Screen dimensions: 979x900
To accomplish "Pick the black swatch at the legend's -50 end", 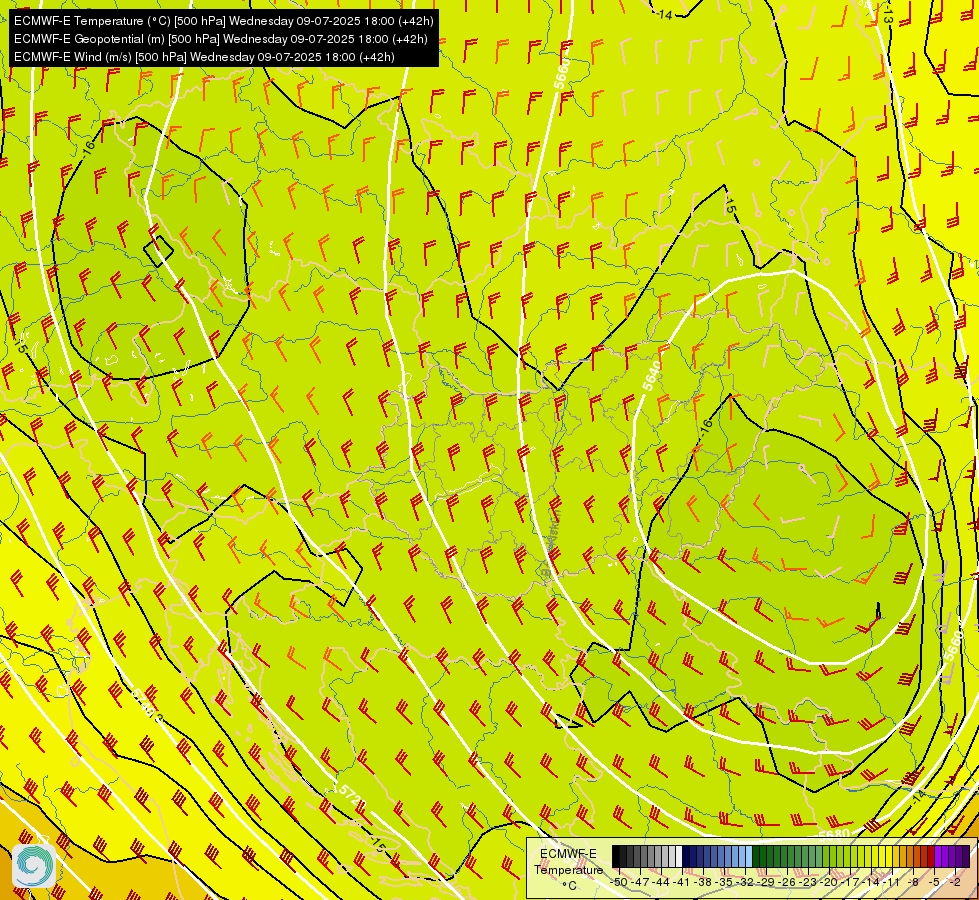I will [x=616, y=856].
